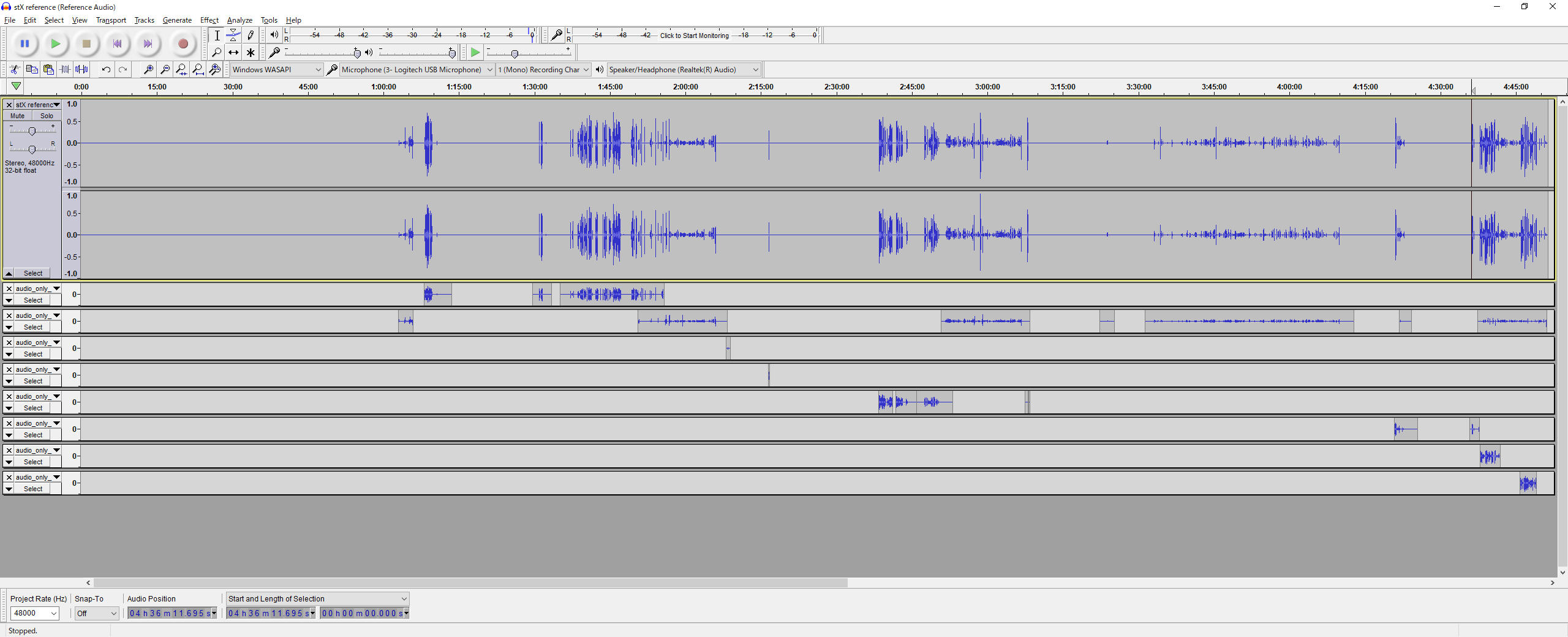Click the stX reference track pan slider

point(32,149)
